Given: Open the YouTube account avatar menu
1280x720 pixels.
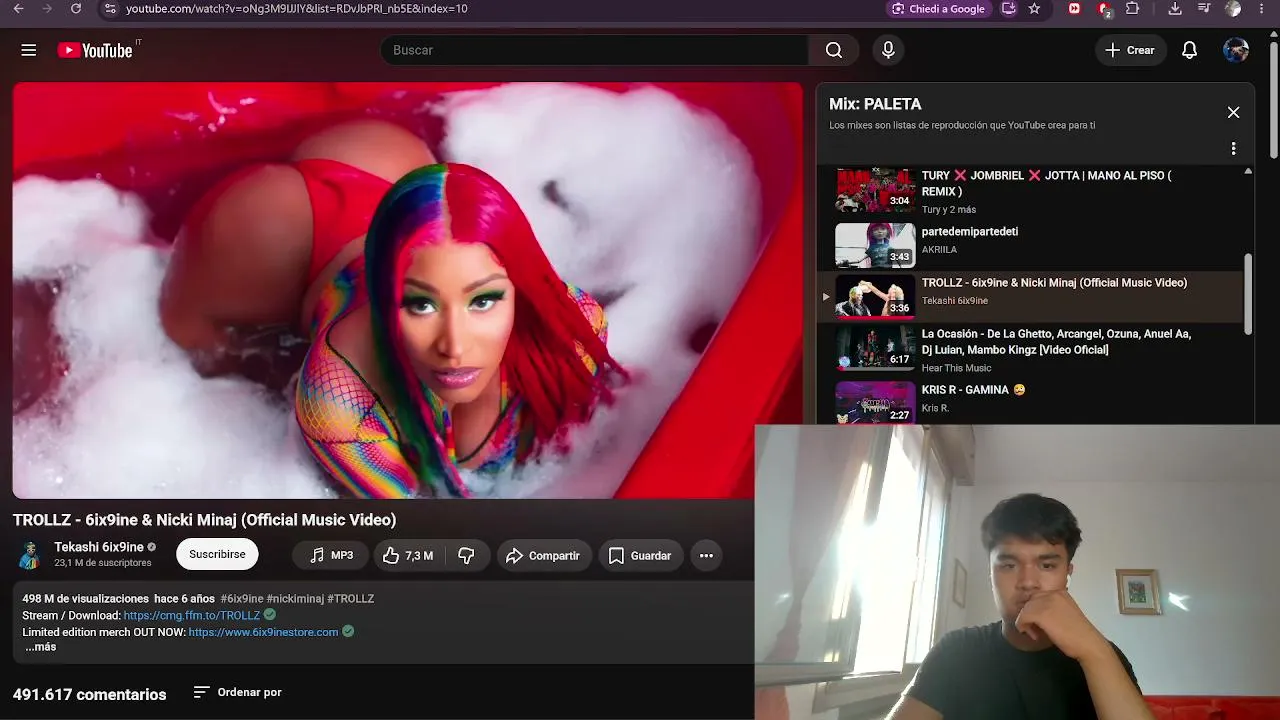Looking at the screenshot, I should coord(1236,50).
